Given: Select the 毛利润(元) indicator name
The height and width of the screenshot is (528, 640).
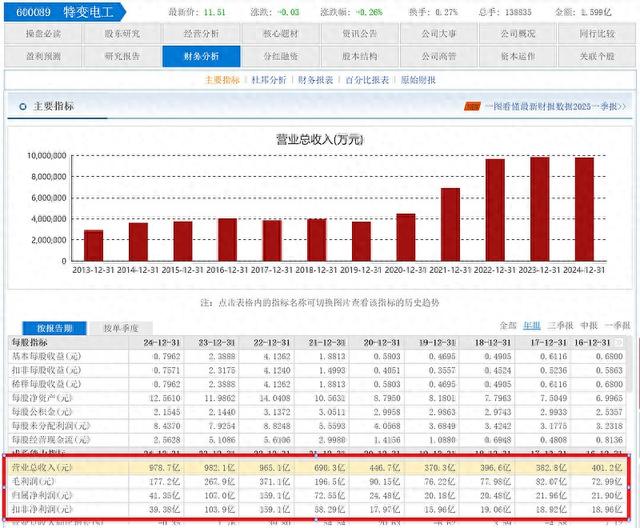Looking at the screenshot, I should [x=33, y=481].
